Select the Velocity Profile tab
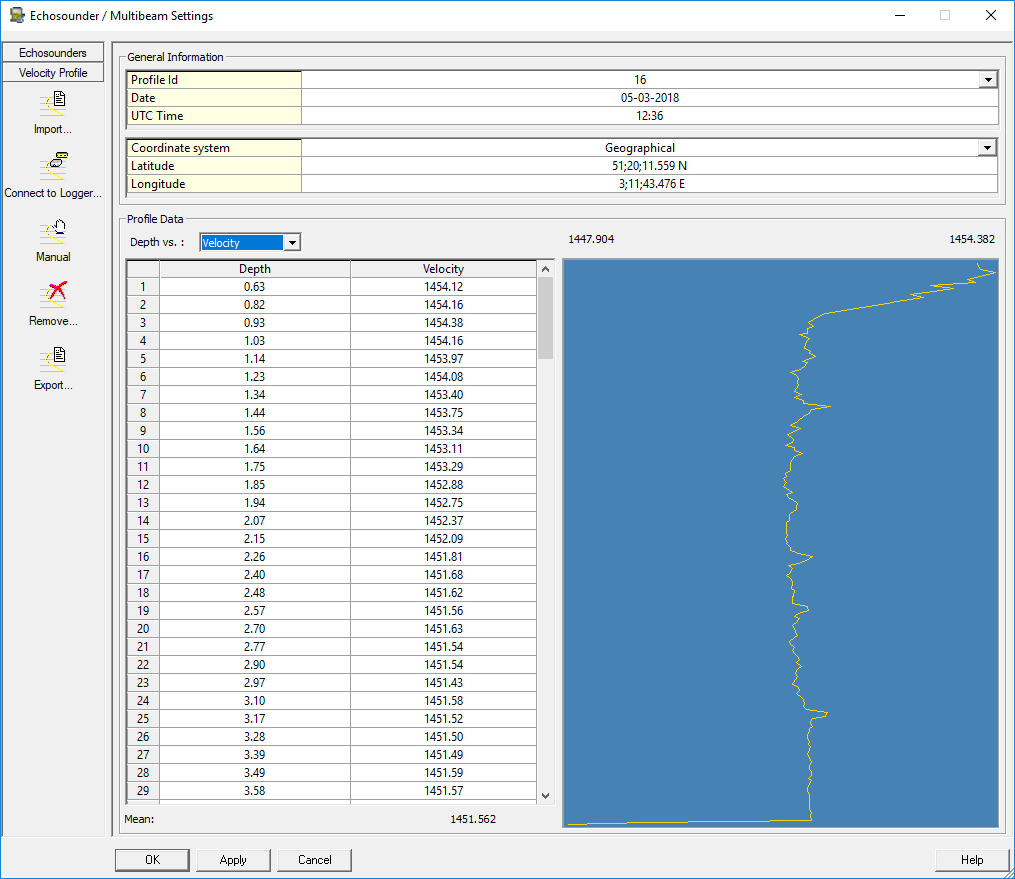Image resolution: width=1015 pixels, height=879 pixels. pyautogui.click(x=53, y=73)
